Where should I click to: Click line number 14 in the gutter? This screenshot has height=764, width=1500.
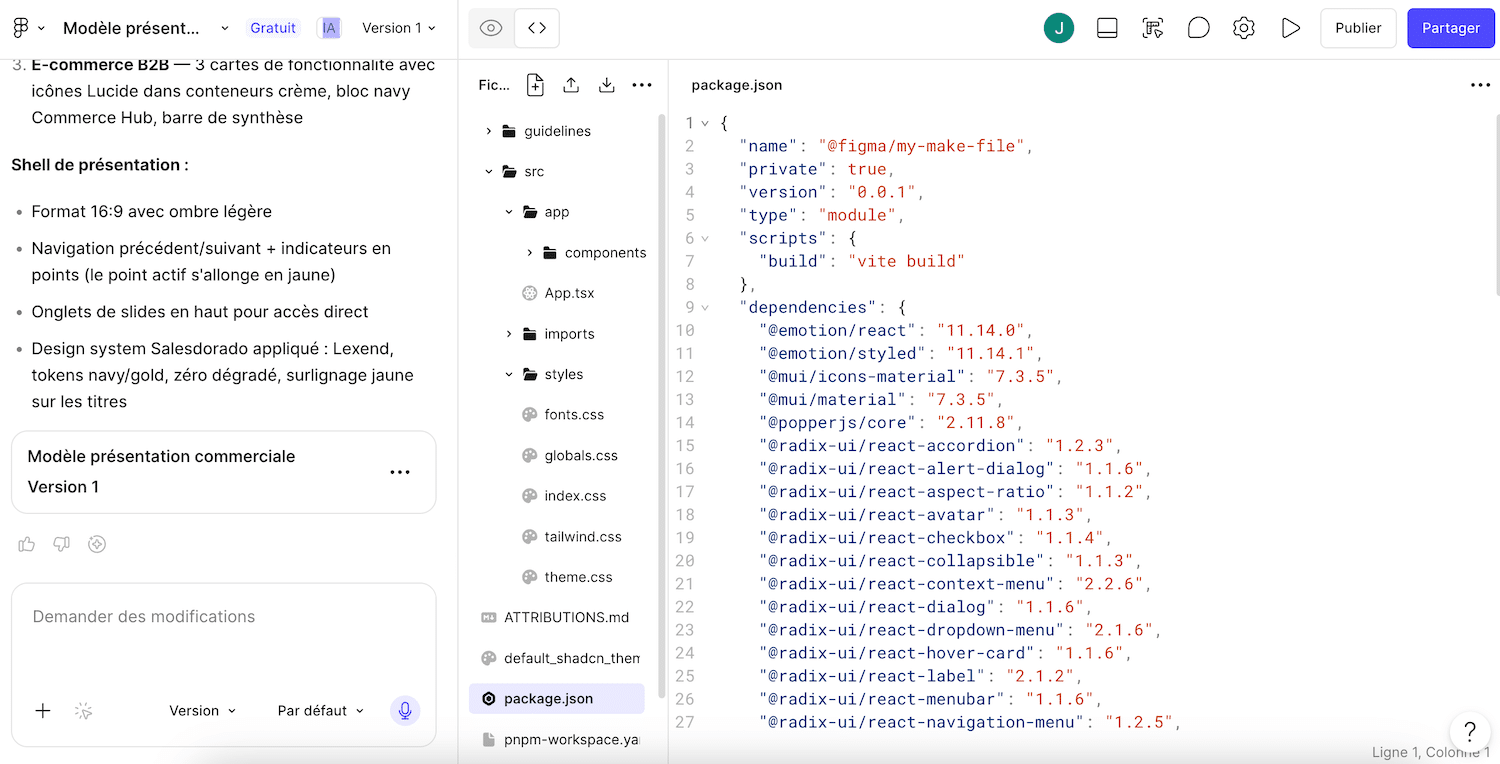pos(685,422)
